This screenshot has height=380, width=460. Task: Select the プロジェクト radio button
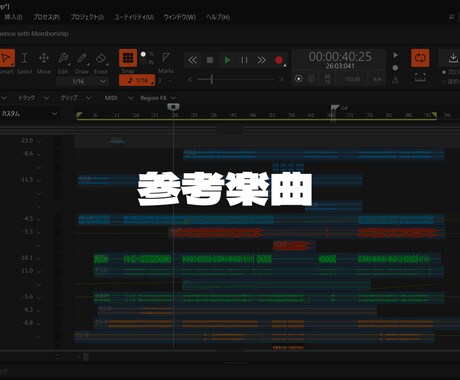pos(444,72)
